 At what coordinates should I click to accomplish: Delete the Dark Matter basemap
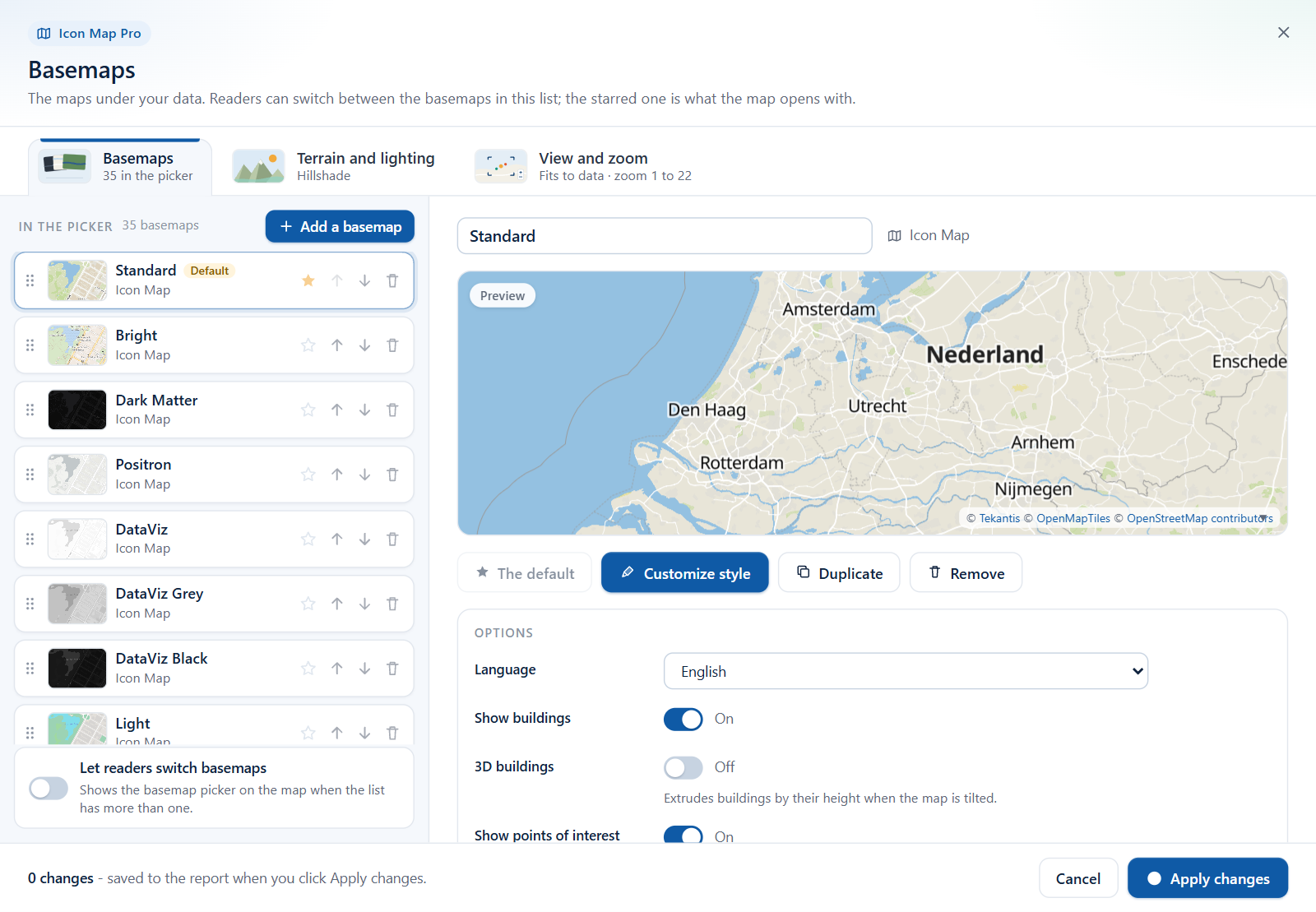(392, 410)
